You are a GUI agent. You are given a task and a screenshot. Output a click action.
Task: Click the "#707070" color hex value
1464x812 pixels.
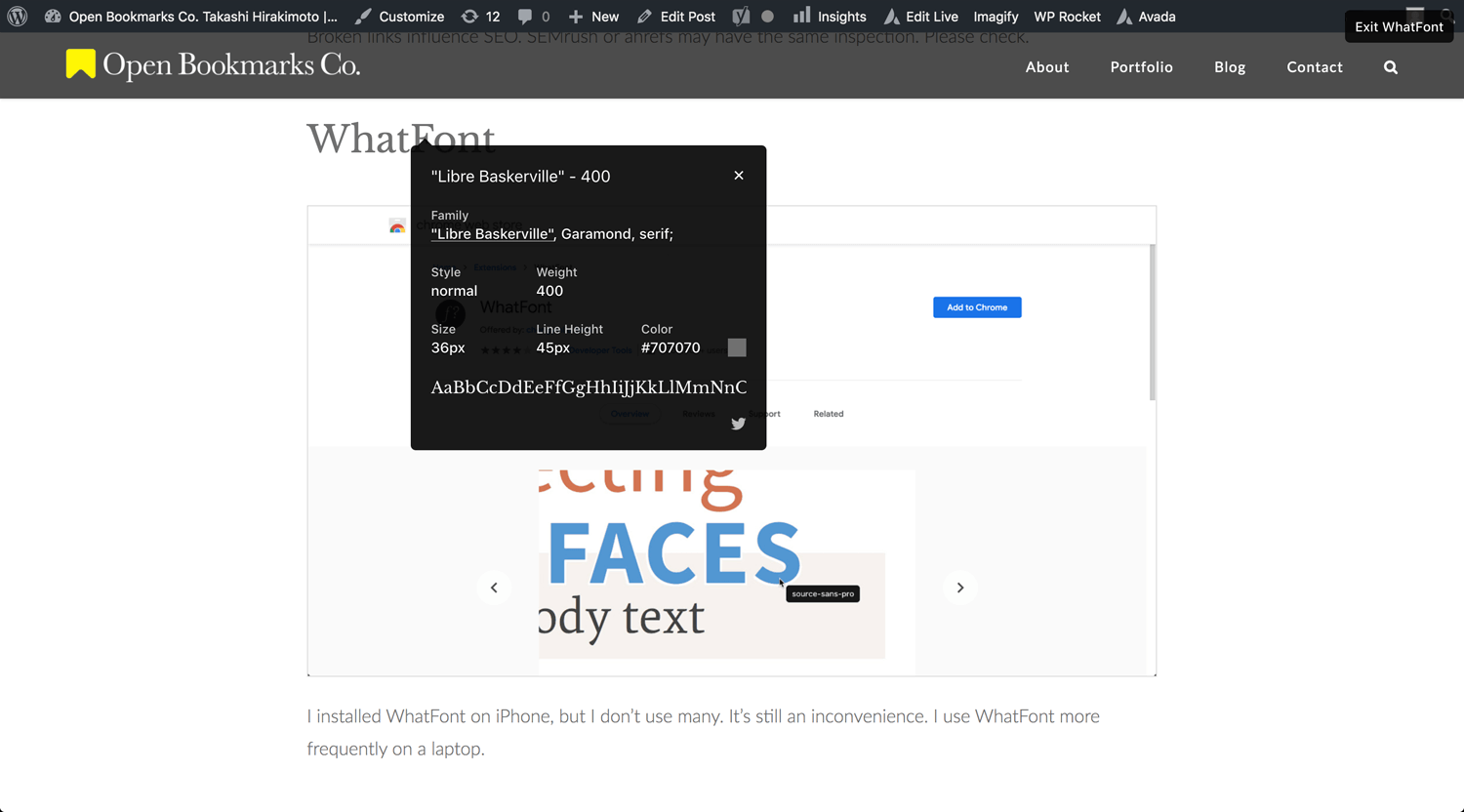coord(671,347)
